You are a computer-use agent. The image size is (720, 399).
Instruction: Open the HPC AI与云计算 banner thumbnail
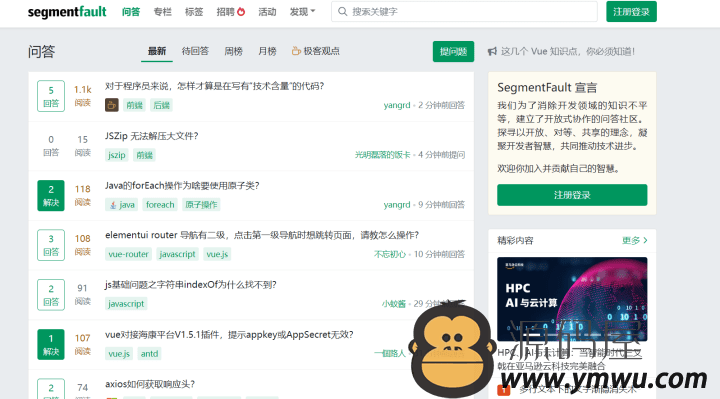(572, 299)
